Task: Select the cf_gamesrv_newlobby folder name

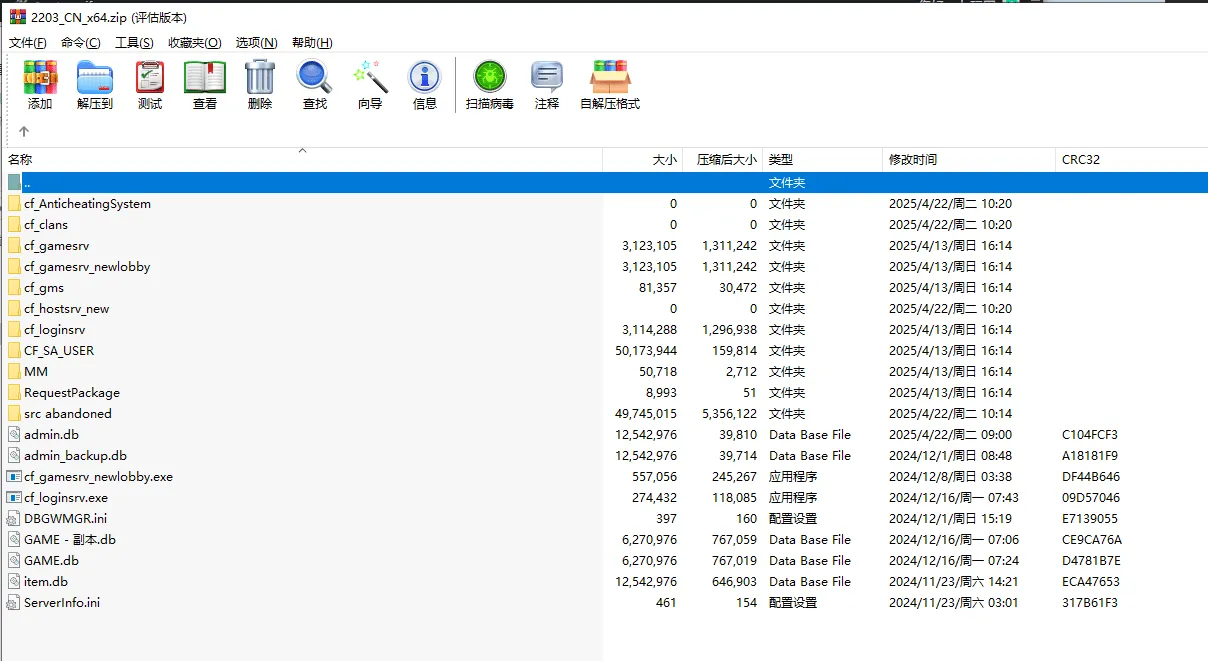Action: pos(87,266)
